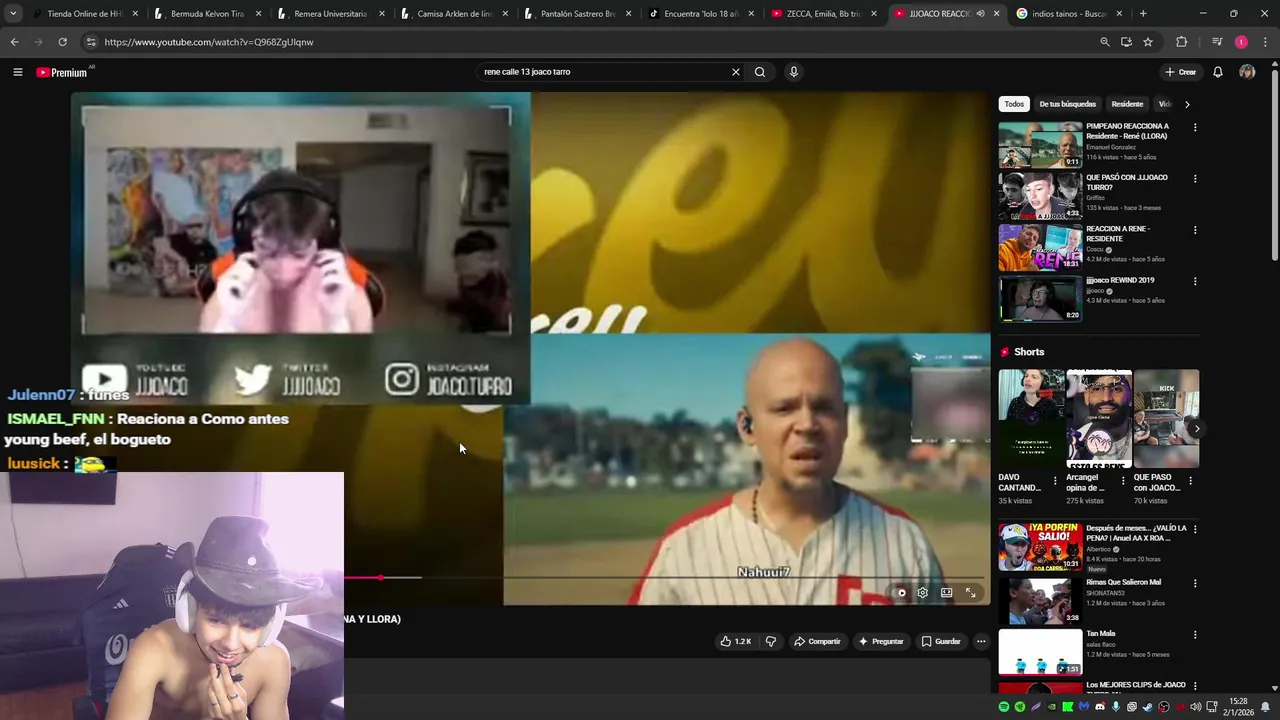1280x720 pixels.
Task: Open options for Rimas Que Salieron Mal
Action: [x=1194, y=583]
